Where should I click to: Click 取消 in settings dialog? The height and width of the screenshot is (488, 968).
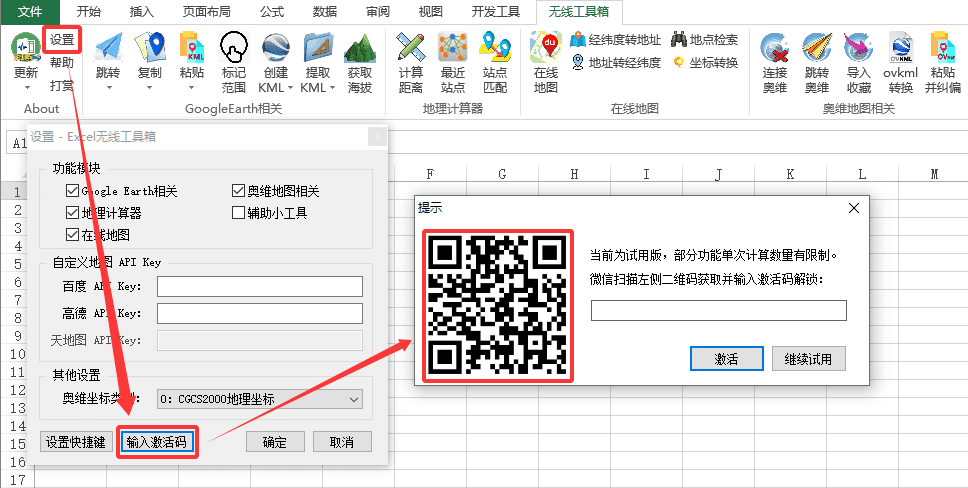click(342, 442)
